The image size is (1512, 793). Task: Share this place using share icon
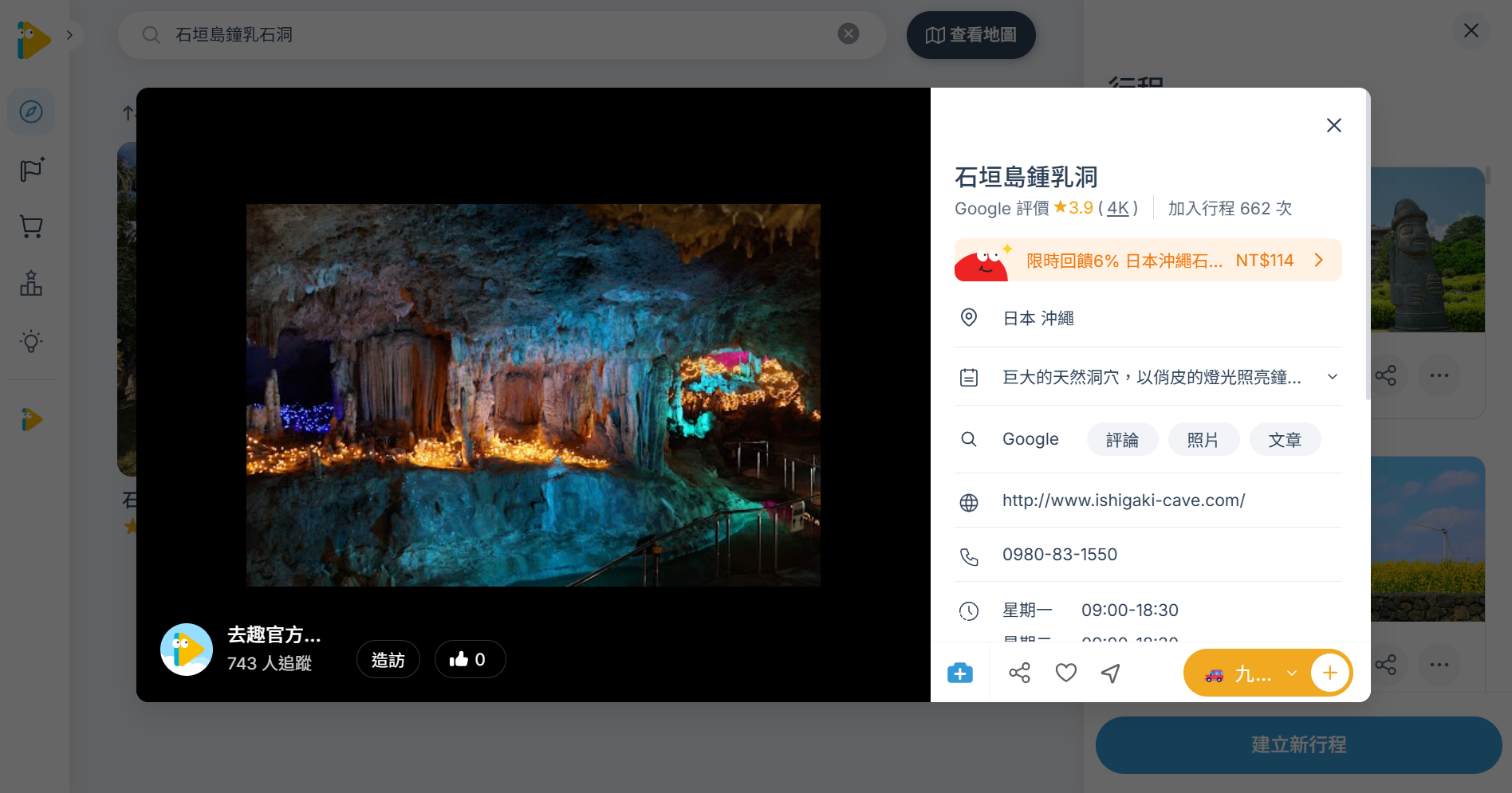coord(1019,673)
